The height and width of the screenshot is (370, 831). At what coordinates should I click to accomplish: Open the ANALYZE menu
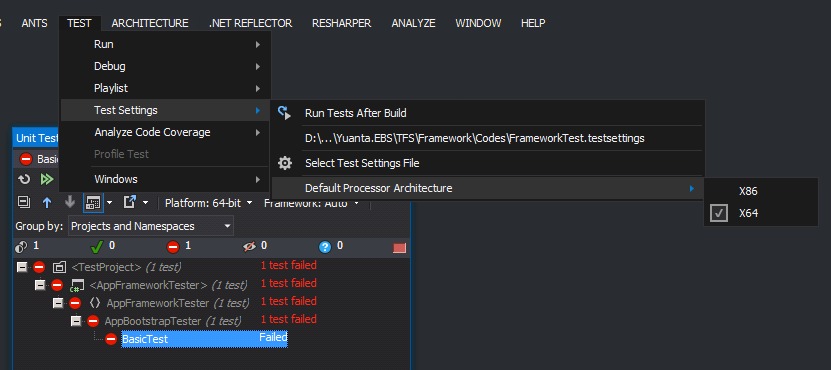click(413, 23)
